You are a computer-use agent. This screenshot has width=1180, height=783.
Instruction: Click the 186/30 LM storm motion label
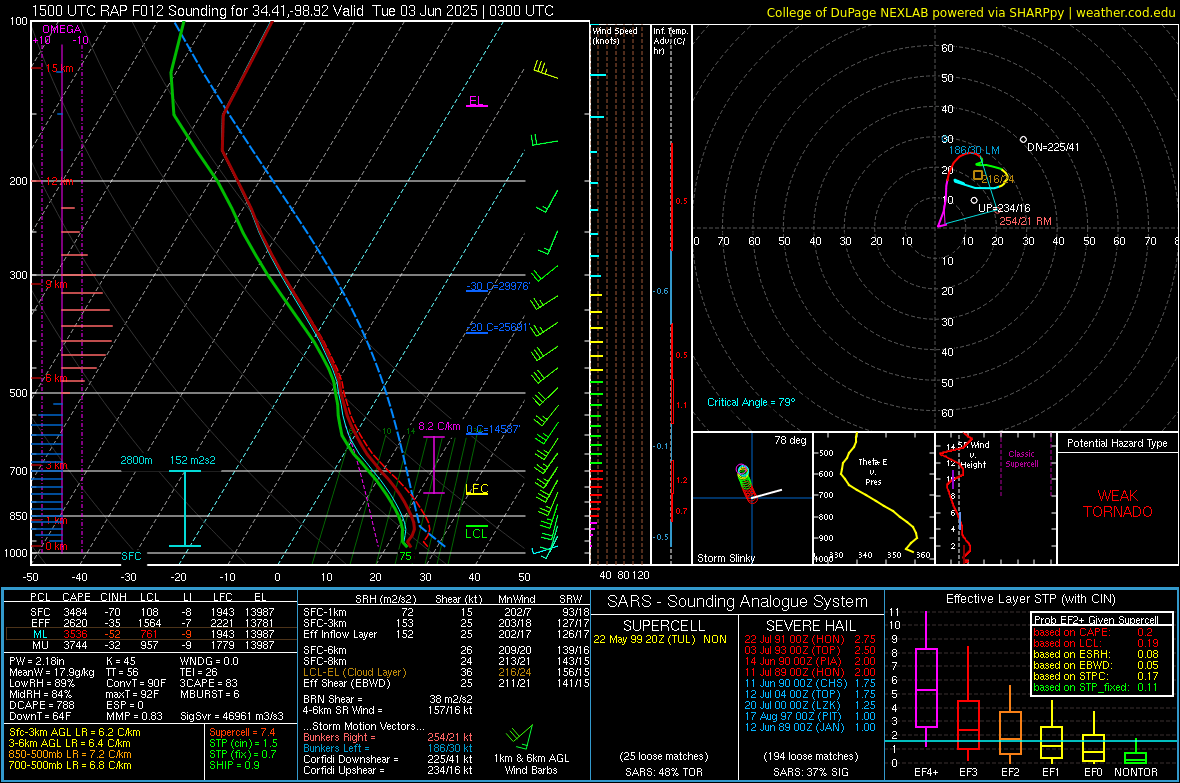[974, 151]
